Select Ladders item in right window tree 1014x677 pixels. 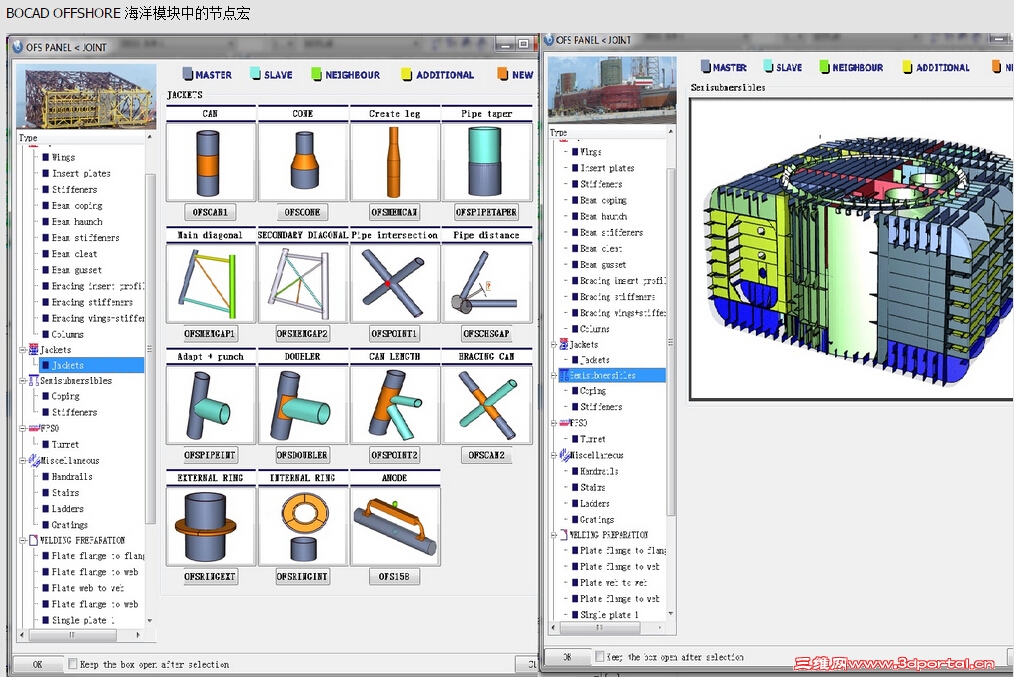[x=594, y=504]
